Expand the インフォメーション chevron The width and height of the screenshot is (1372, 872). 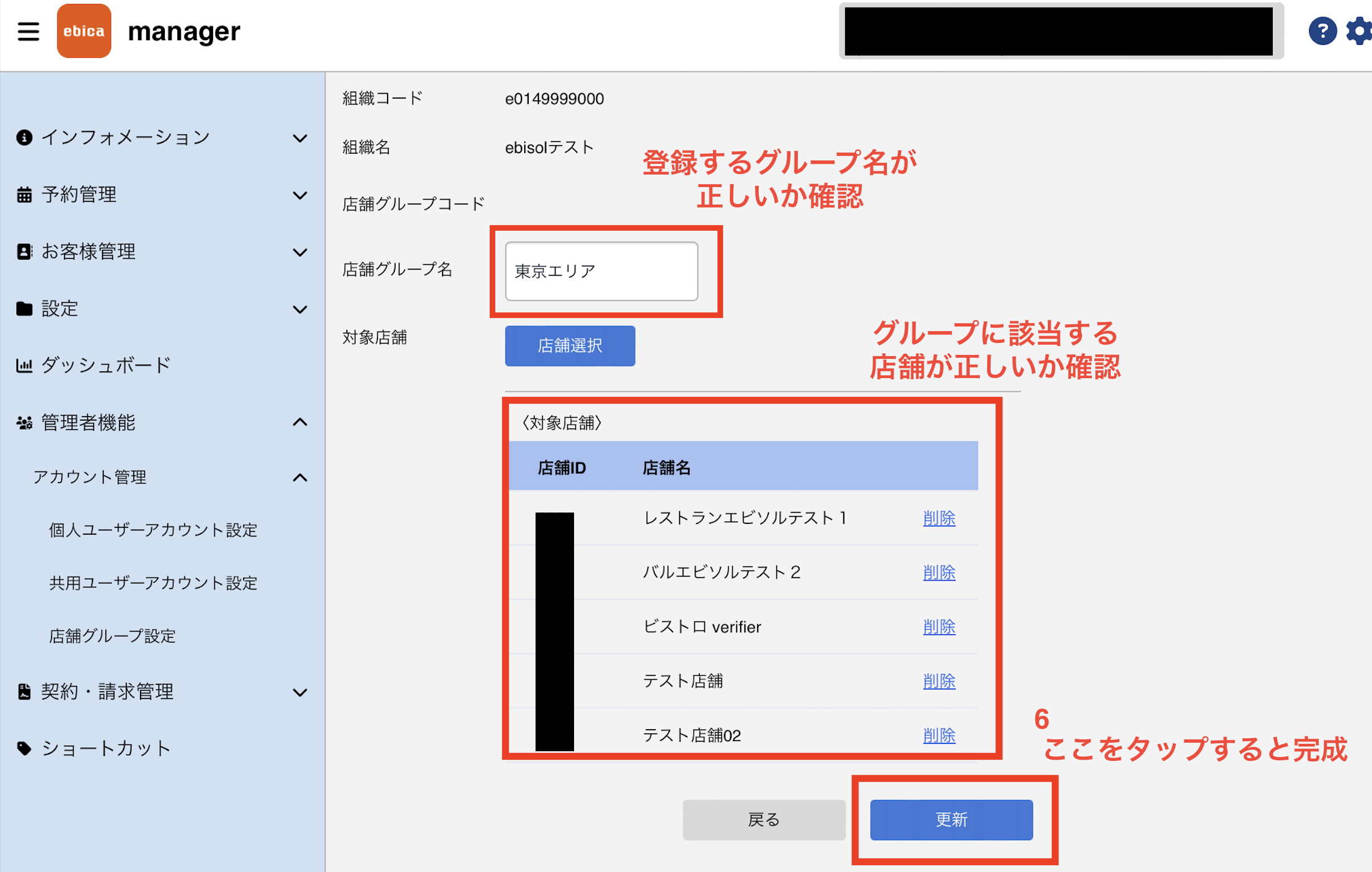coord(300,138)
